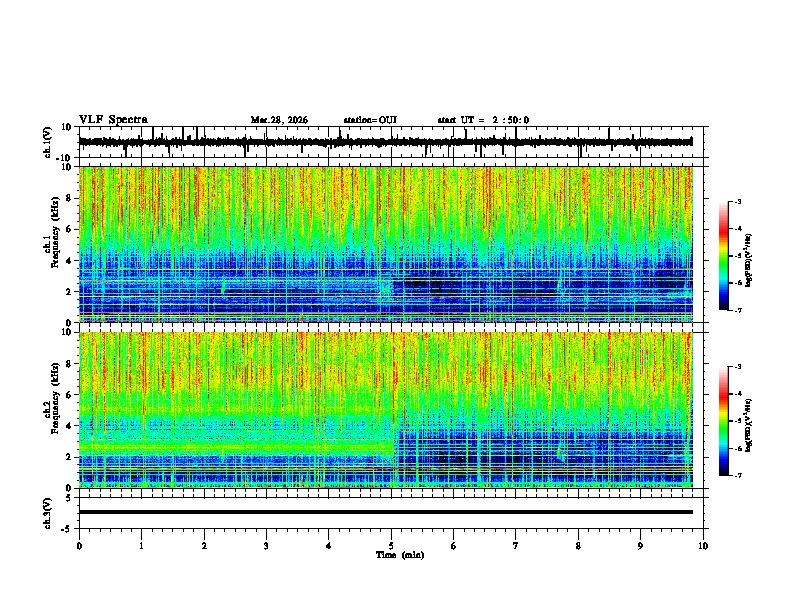Click the '9' tick on the time axis
Screen dimensions: 792x612
(x=640, y=546)
